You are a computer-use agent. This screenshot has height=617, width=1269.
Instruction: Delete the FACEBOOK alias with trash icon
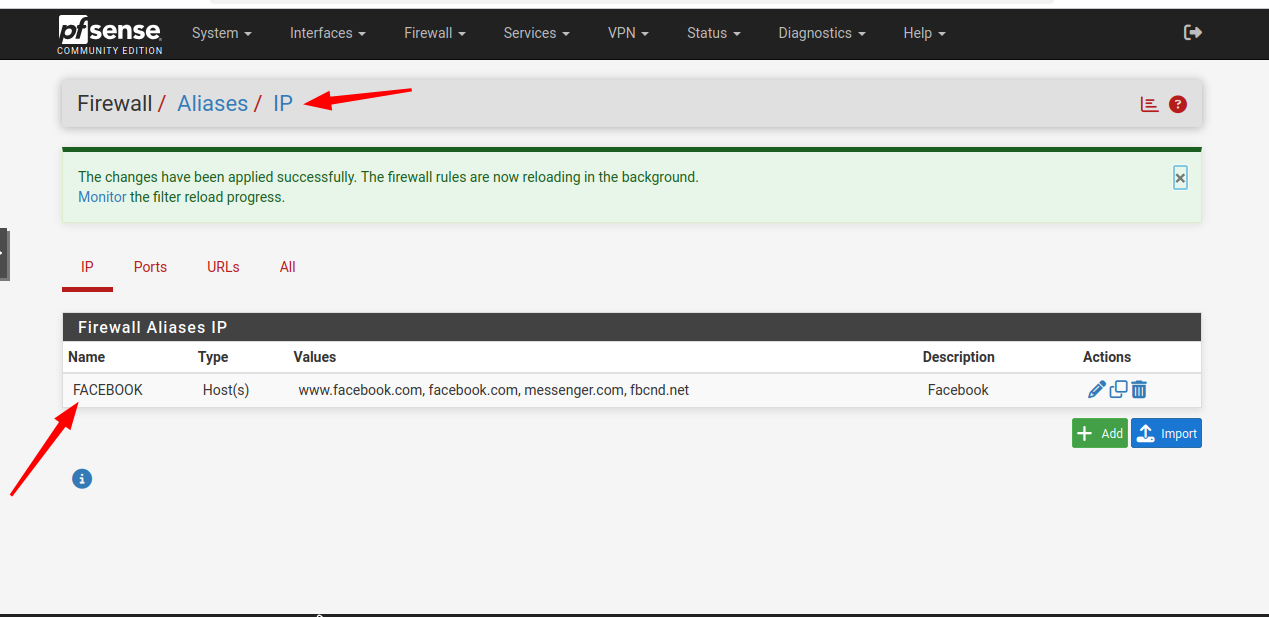coord(1139,390)
